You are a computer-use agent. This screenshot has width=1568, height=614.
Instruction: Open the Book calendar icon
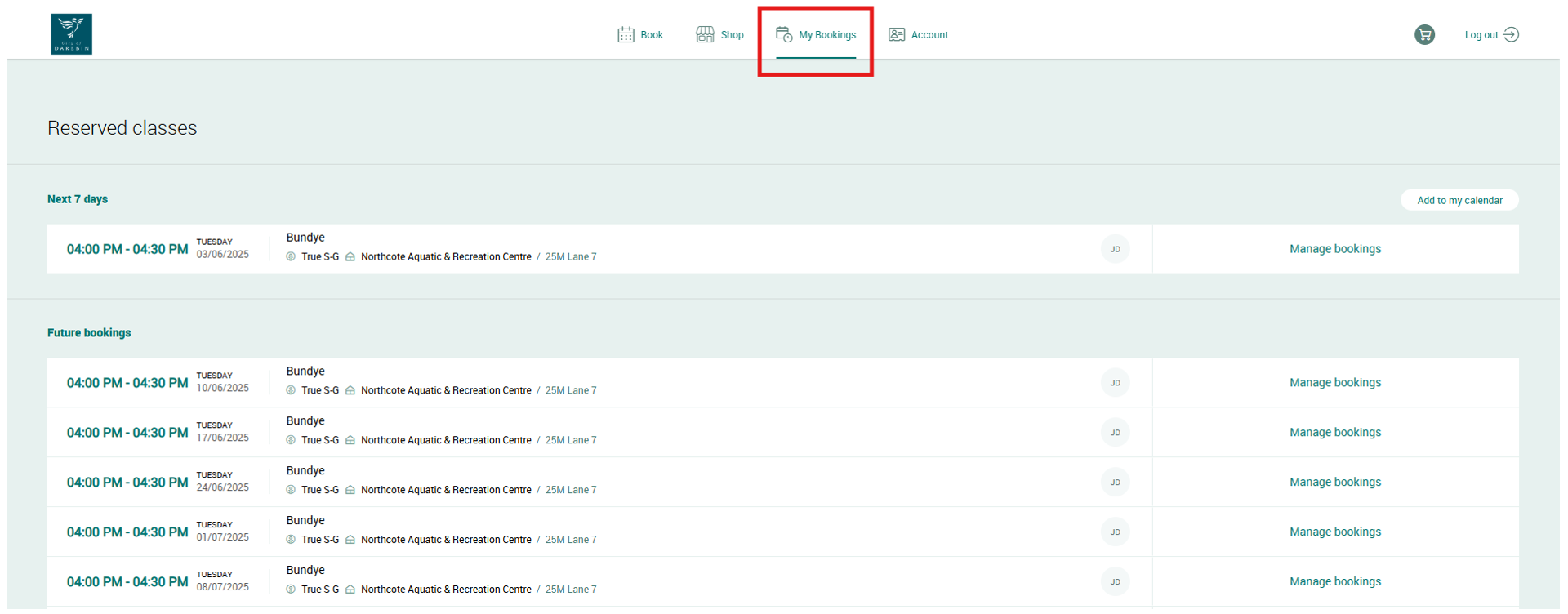[x=626, y=34]
